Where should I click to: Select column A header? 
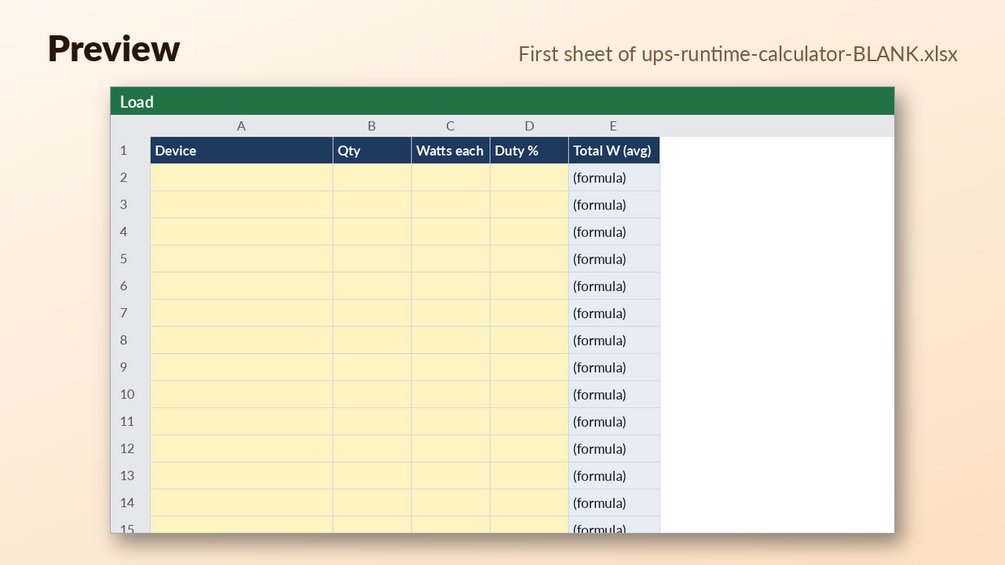click(241, 126)
